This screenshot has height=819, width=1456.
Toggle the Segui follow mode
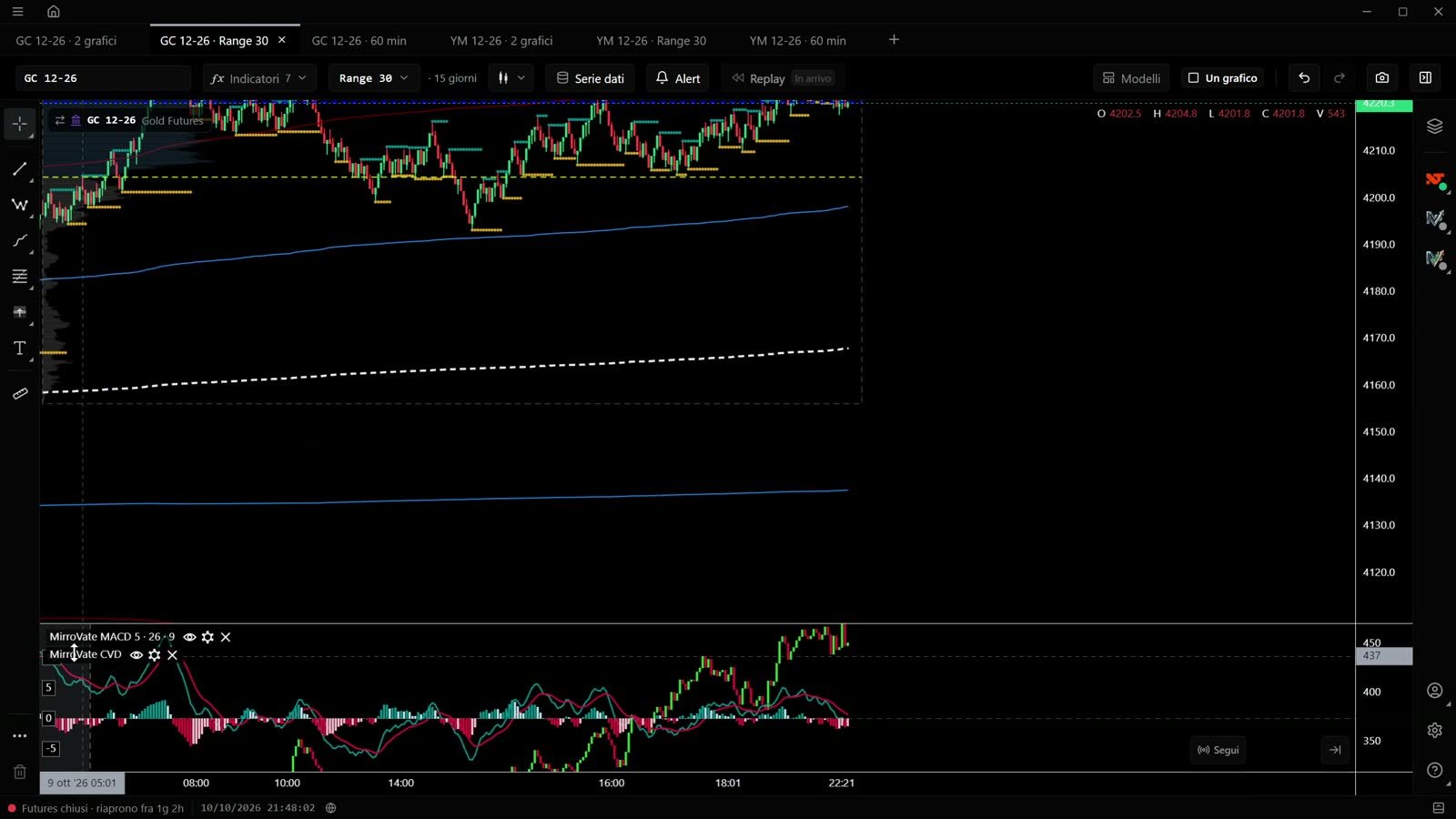coord(1218,750)
